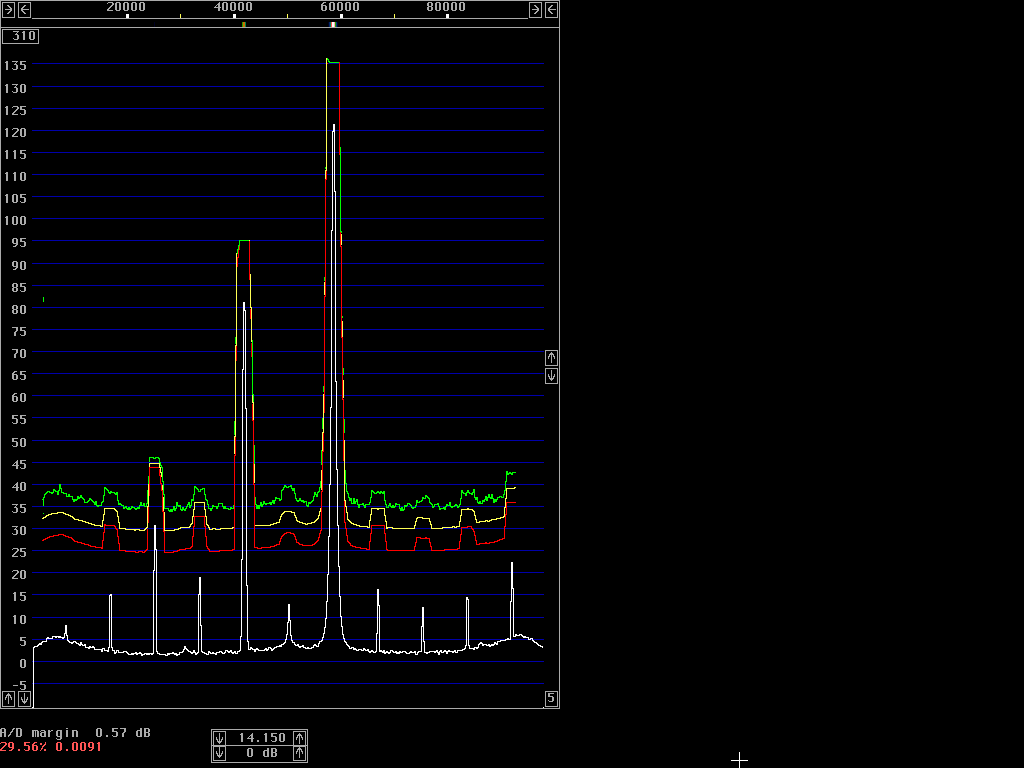Raise the 0 dB value with its up-arrow

pos(299,754)
